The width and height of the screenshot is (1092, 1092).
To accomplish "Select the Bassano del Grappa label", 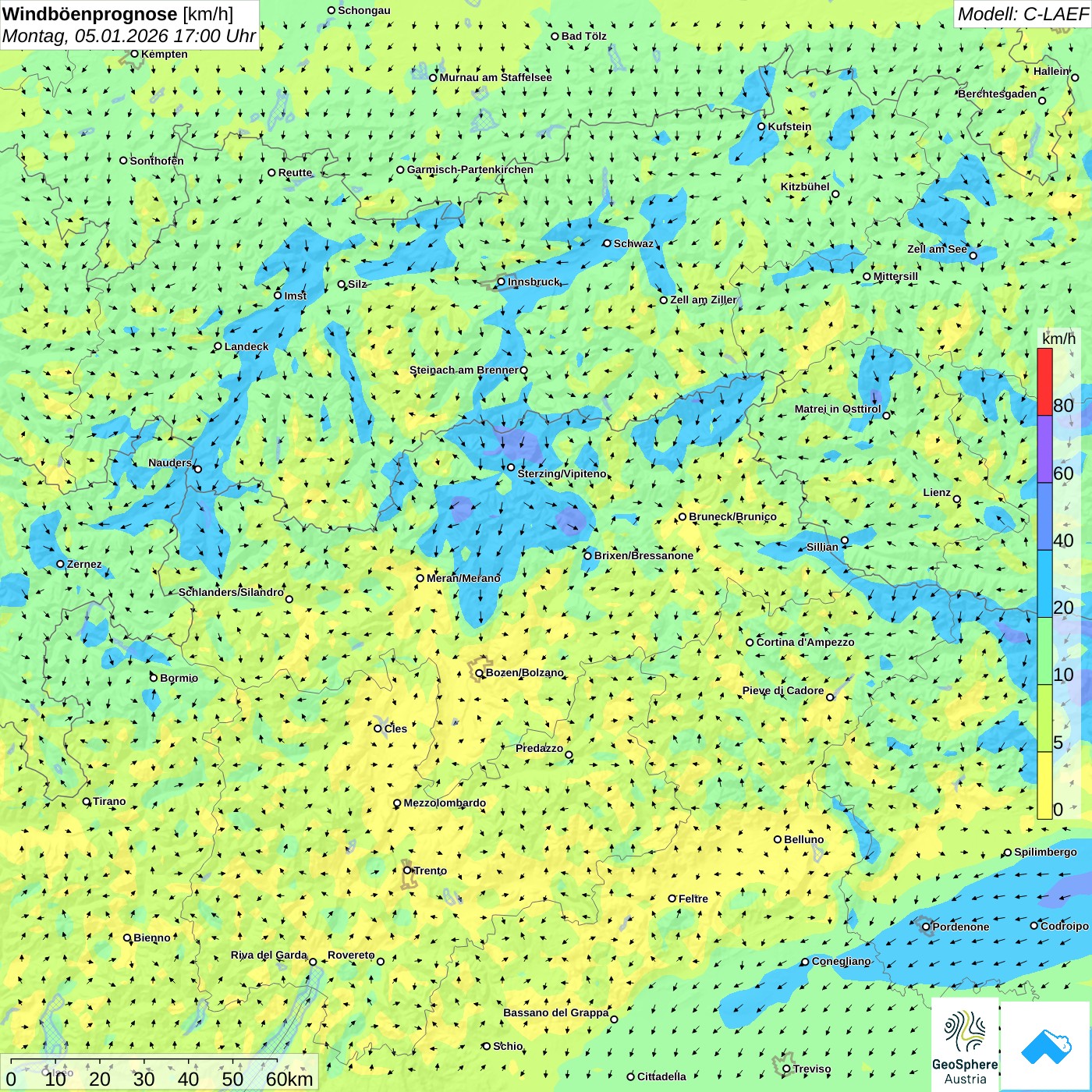I will [556, 1012].
